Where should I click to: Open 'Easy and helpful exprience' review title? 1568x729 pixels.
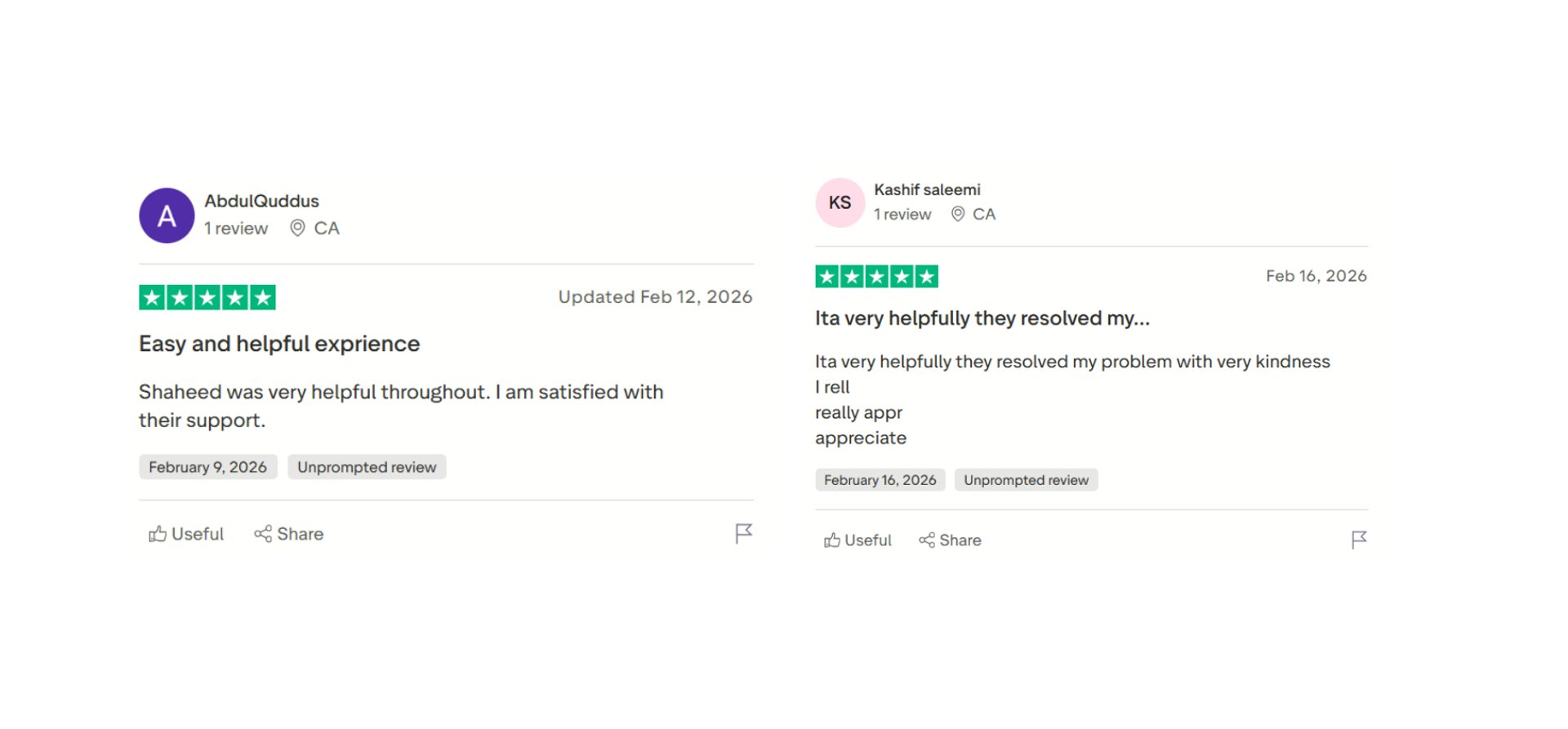(x=279, y=344)
